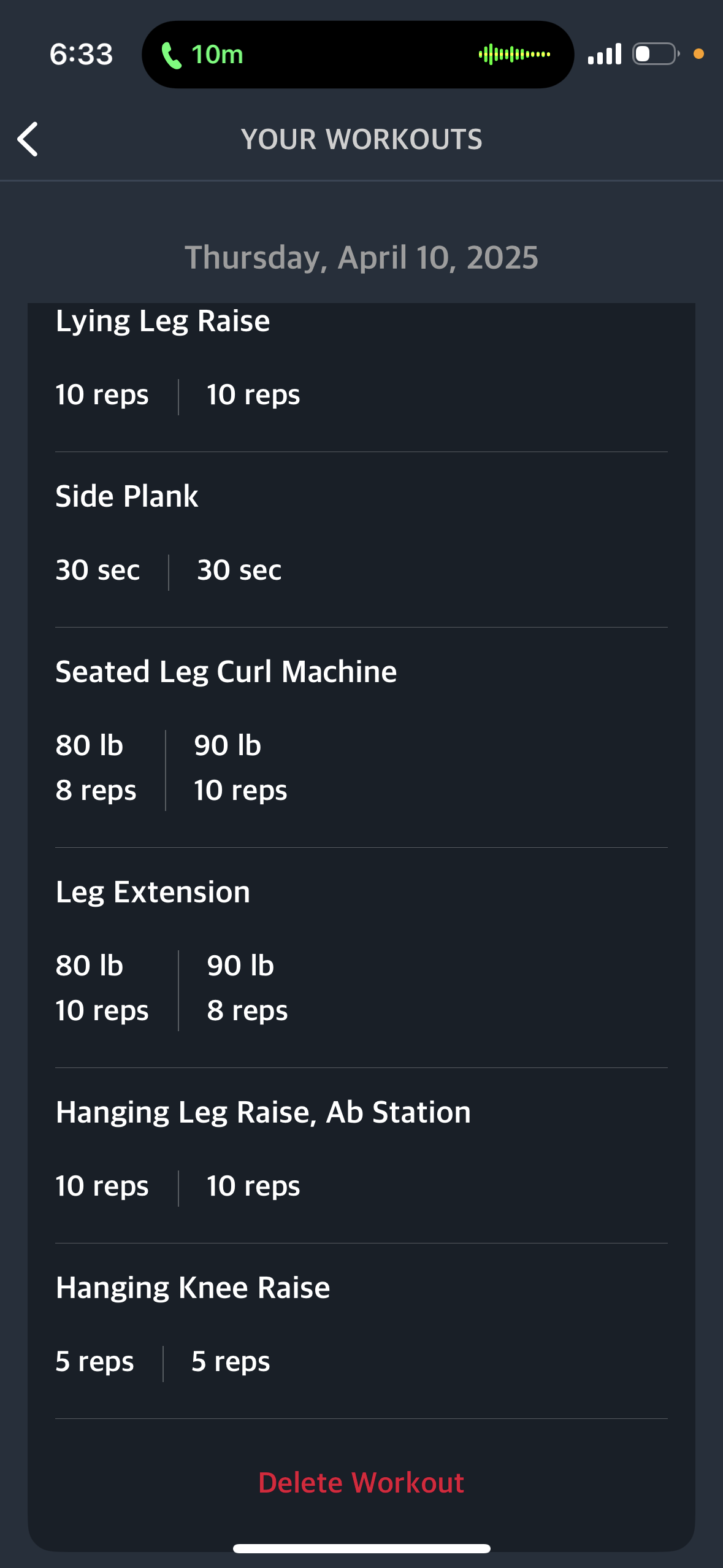Image resolution: width=723 pixels, height=1568 pixels.
Task: Delete Workout button in red
Action: tap(361, 1483)
